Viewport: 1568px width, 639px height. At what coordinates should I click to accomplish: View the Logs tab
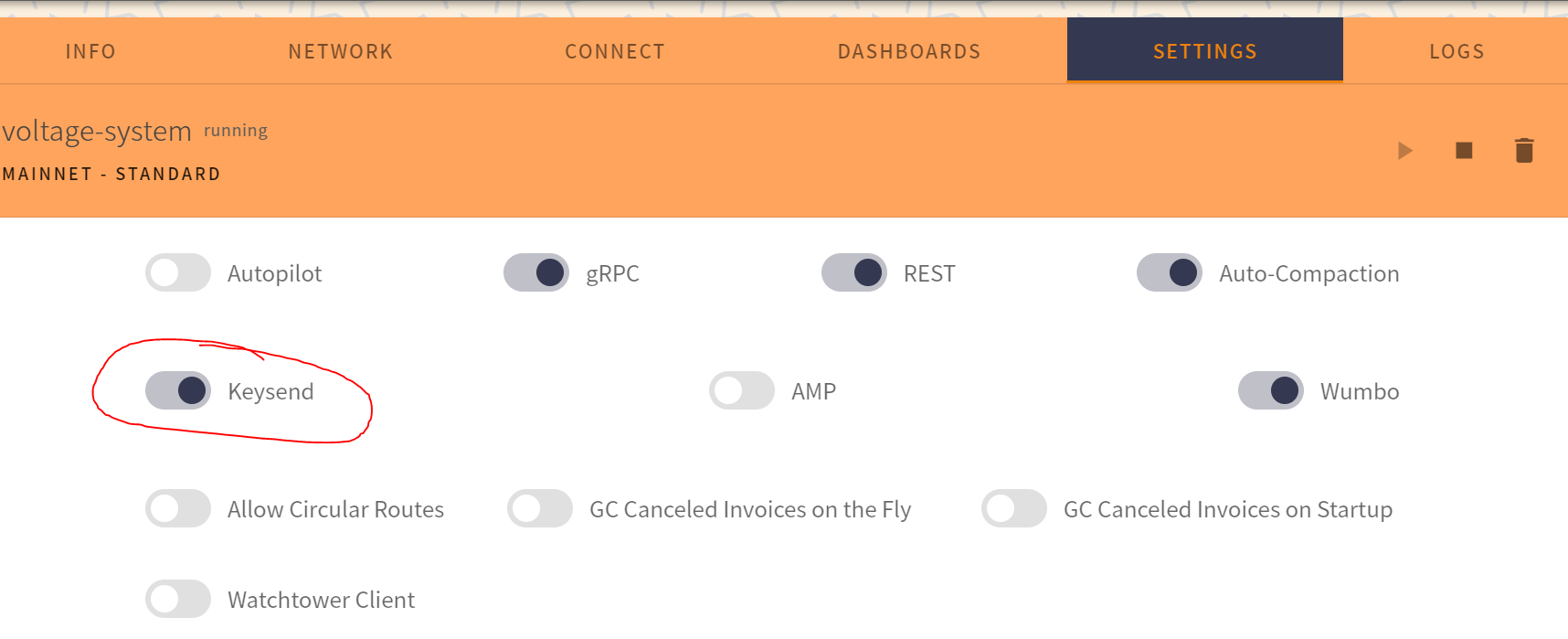[x=1457, y=51]
